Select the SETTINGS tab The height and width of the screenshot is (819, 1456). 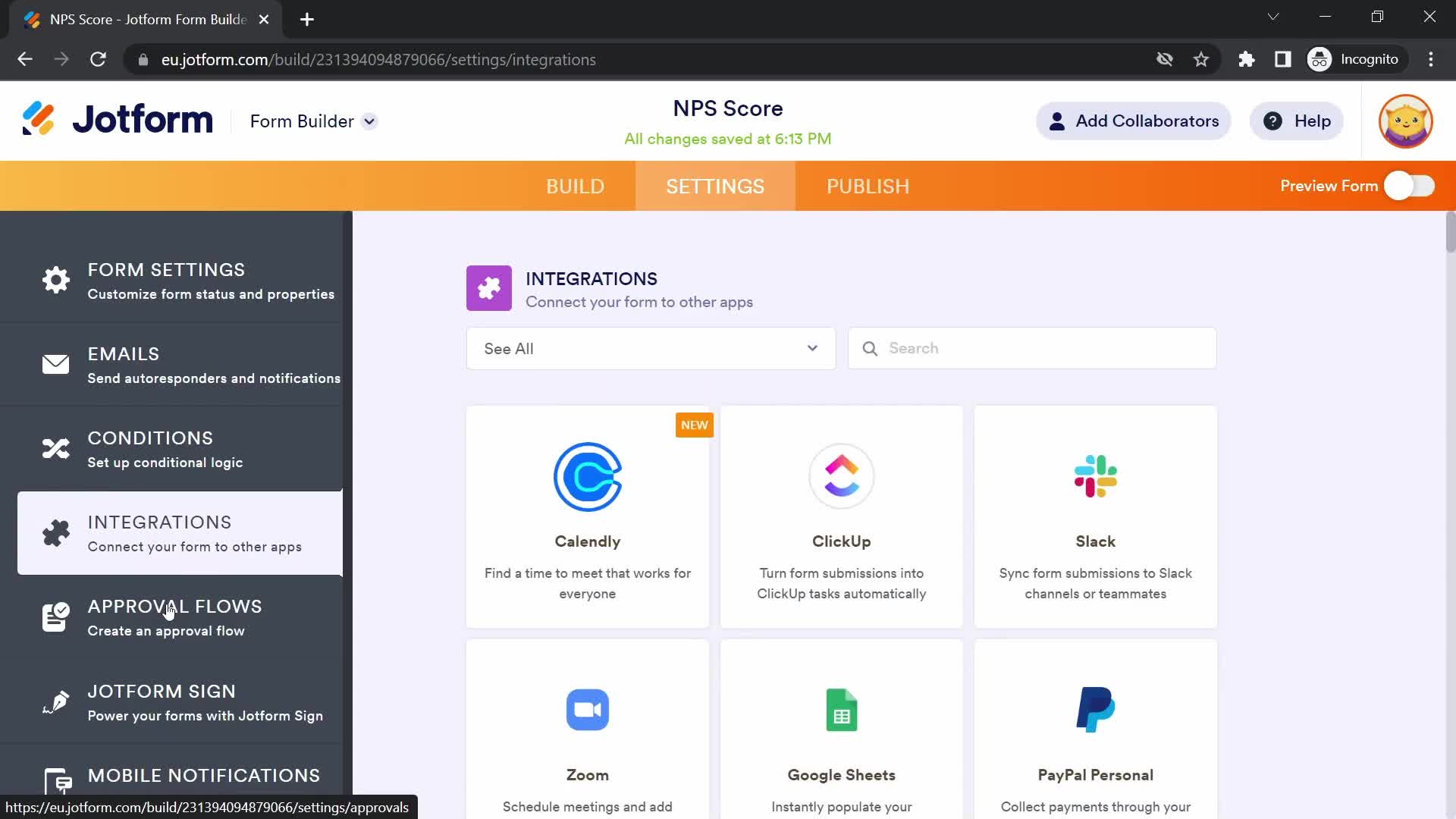click(715, 186)
